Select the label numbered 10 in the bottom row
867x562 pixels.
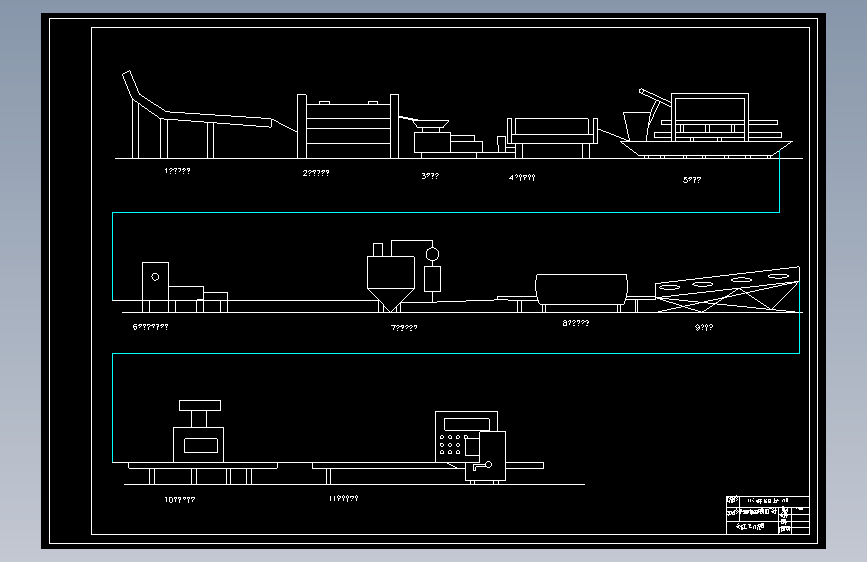click(180, 499)
